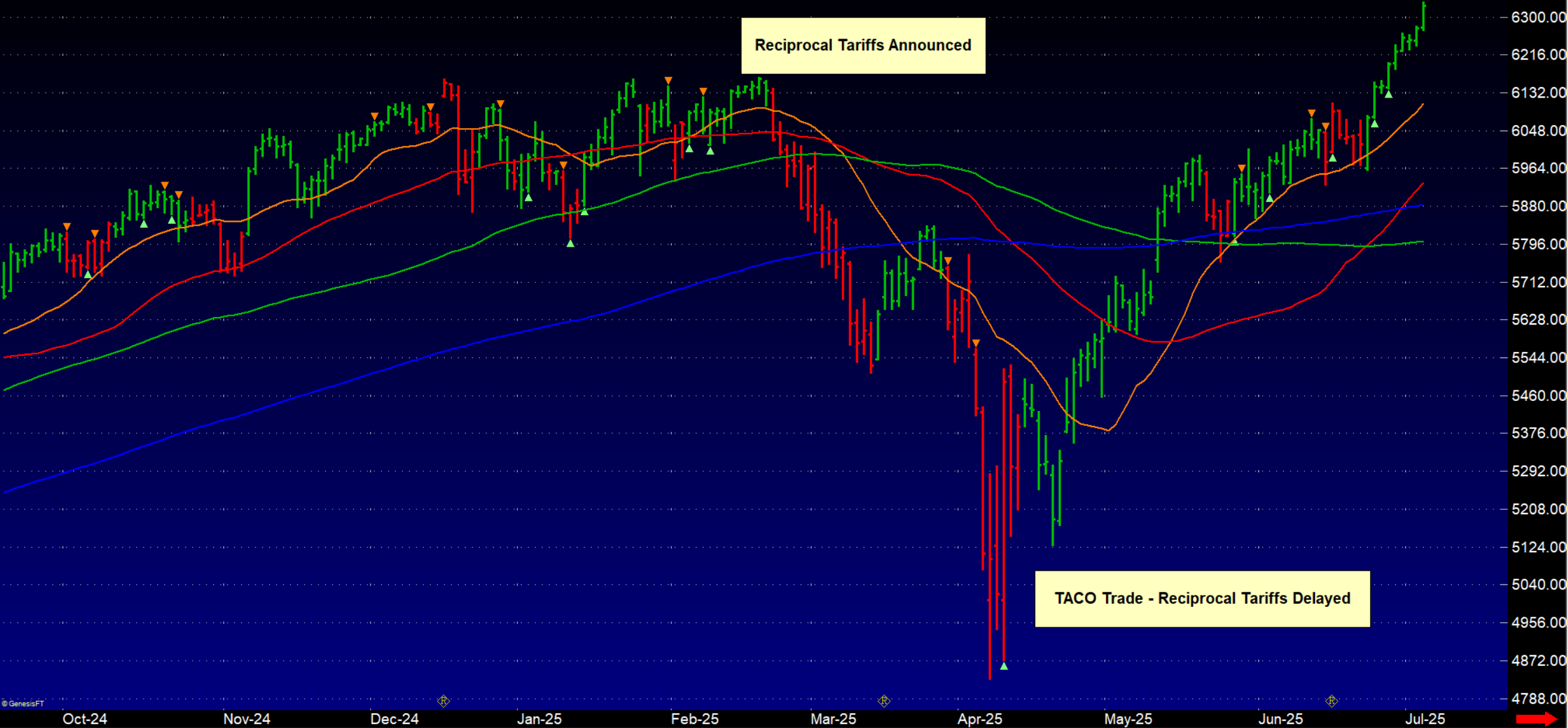Screen dimensions: 1568x728
Task: Click the 4788.00 price scale label
Action: 1538,699
